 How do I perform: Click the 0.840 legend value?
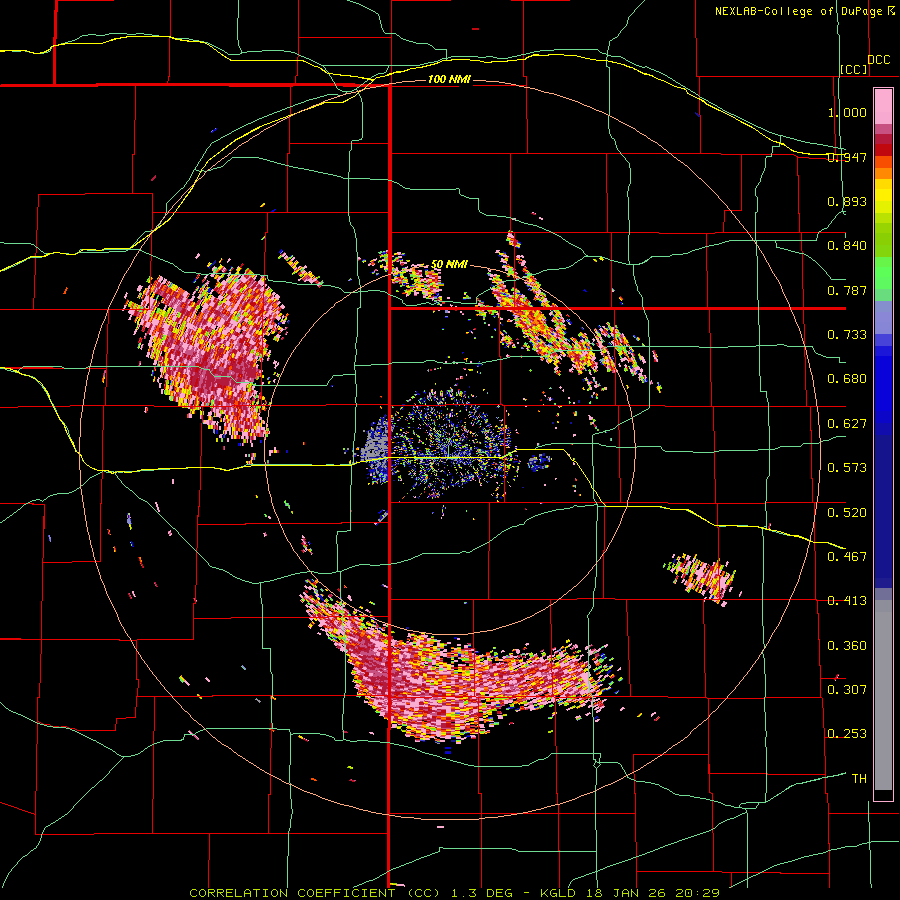847,246
